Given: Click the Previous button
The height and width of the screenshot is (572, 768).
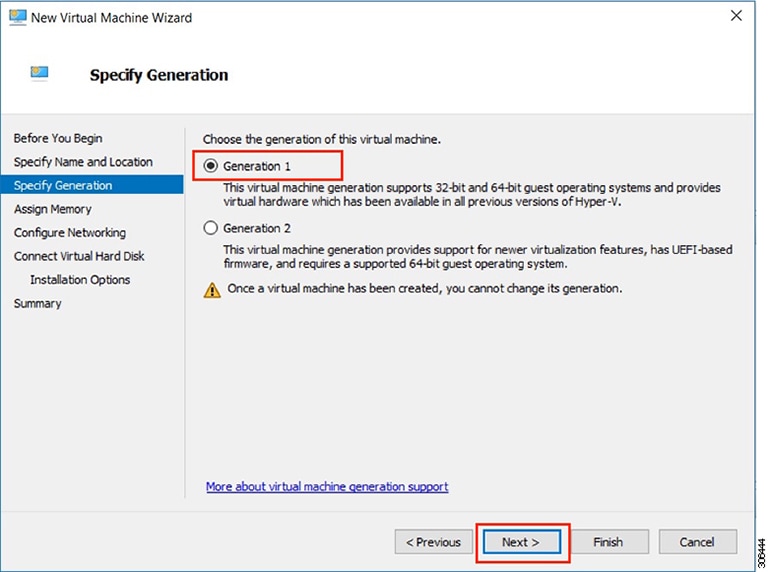Looking at the screenshot, I should point(434,542).
